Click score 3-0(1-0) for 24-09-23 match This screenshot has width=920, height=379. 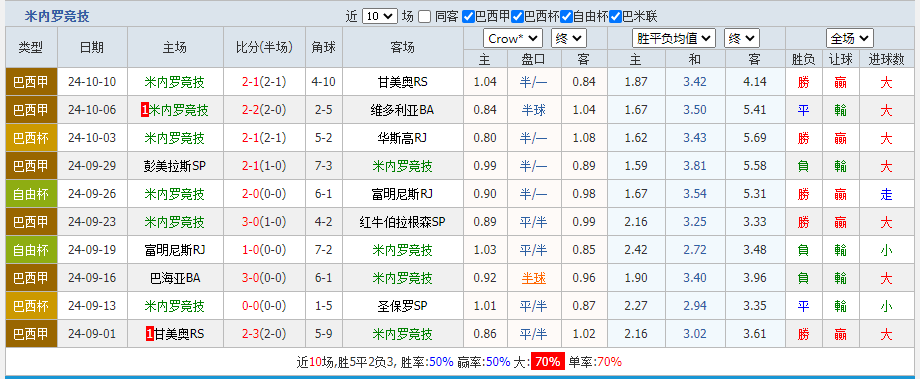tap(264, 222)
